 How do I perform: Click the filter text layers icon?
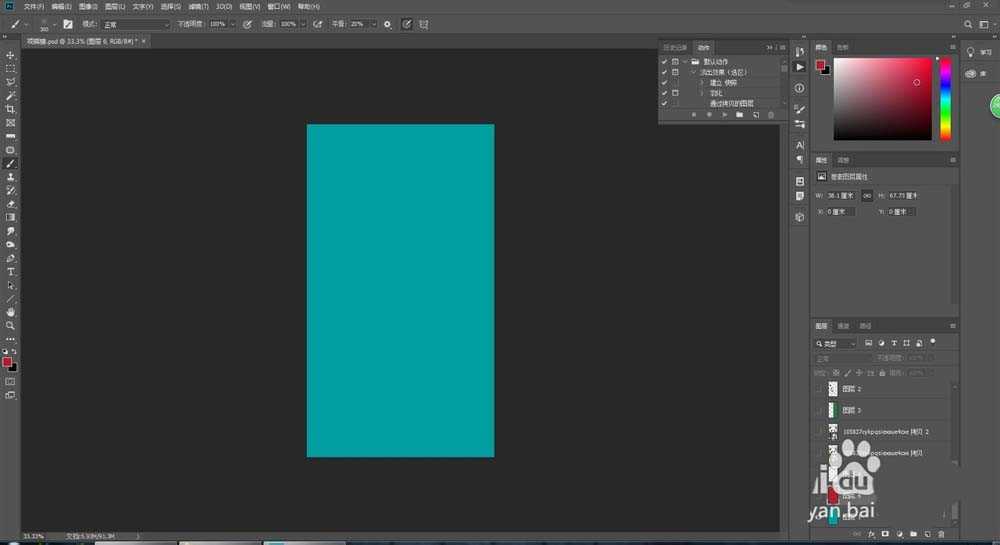[x=894, y=343]
